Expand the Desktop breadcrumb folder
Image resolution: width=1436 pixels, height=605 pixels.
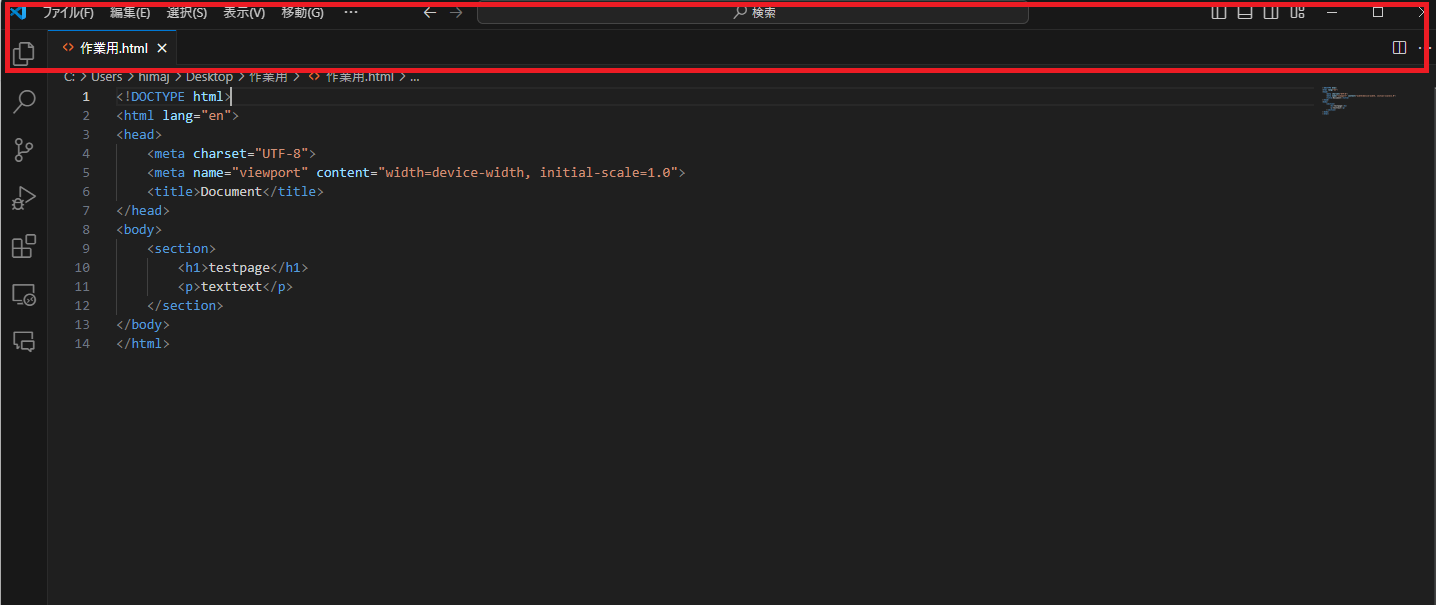click(209, 77)
